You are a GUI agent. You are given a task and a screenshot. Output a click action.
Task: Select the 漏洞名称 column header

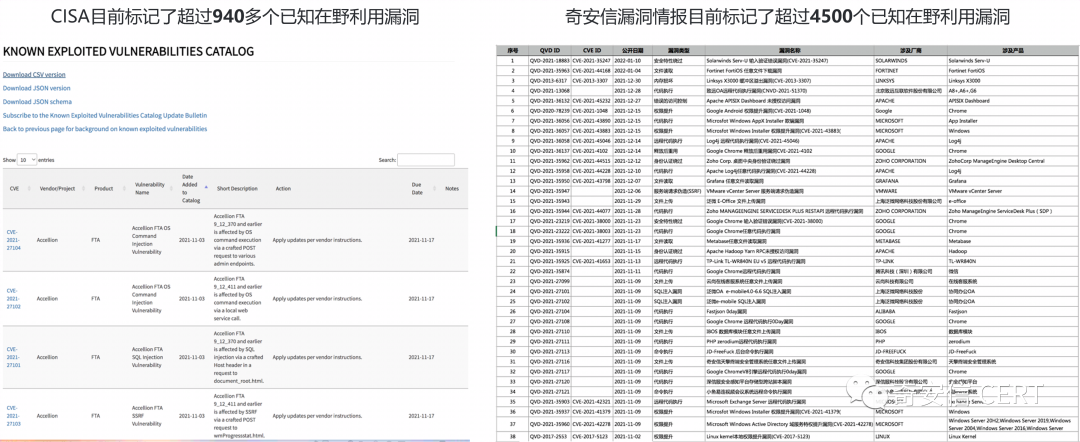point(789,51)
